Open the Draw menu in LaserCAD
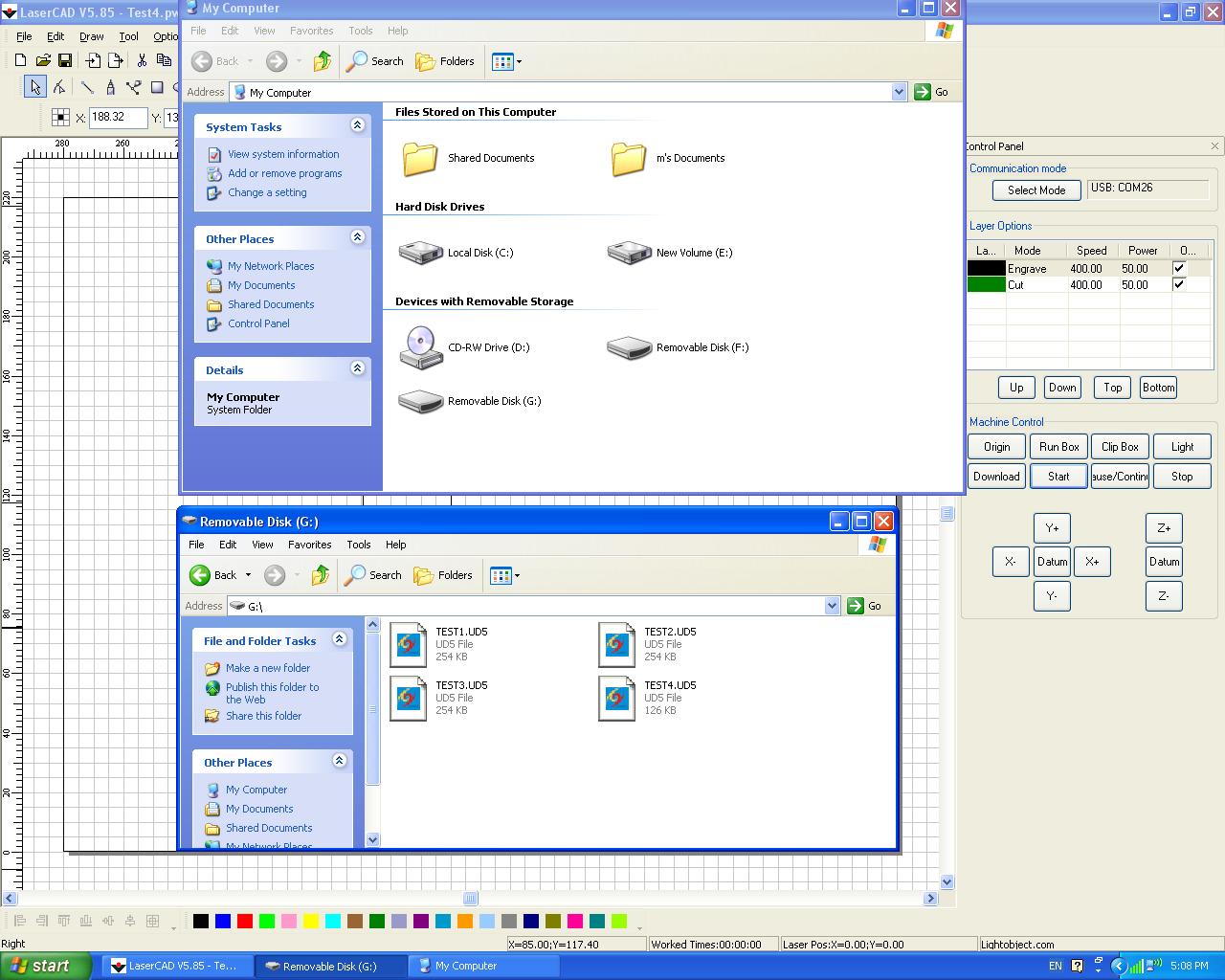The height and width of the screenshot is (980, 1225). 92,36
